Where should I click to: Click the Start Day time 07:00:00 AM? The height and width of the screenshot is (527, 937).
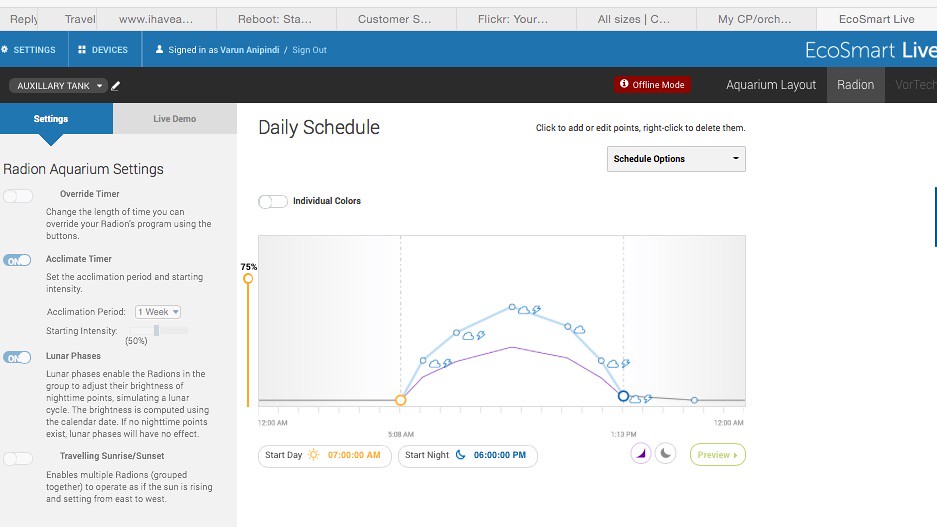click(x=354, y=455)
